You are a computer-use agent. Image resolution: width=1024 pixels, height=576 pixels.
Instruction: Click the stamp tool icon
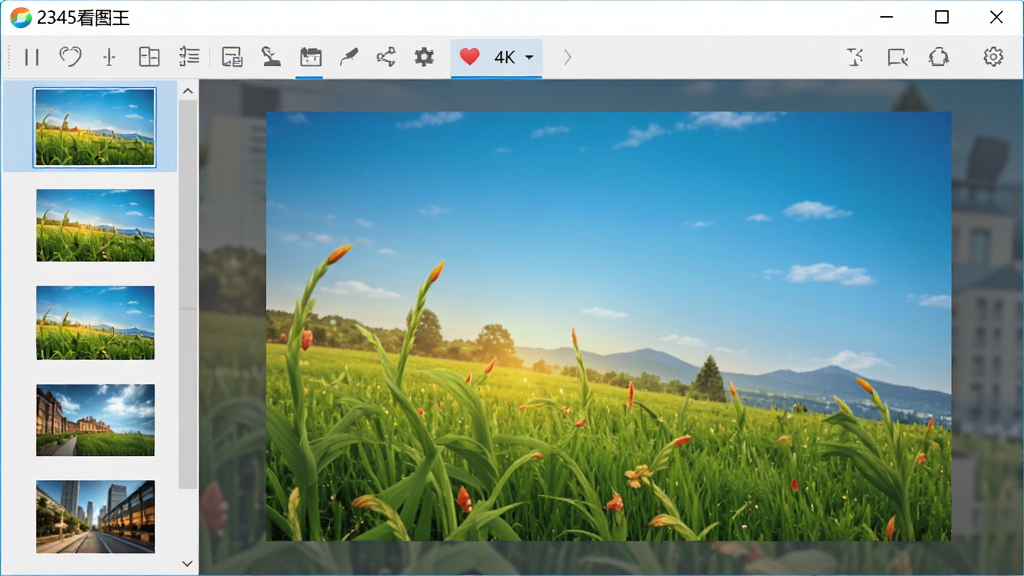[271, 57]
